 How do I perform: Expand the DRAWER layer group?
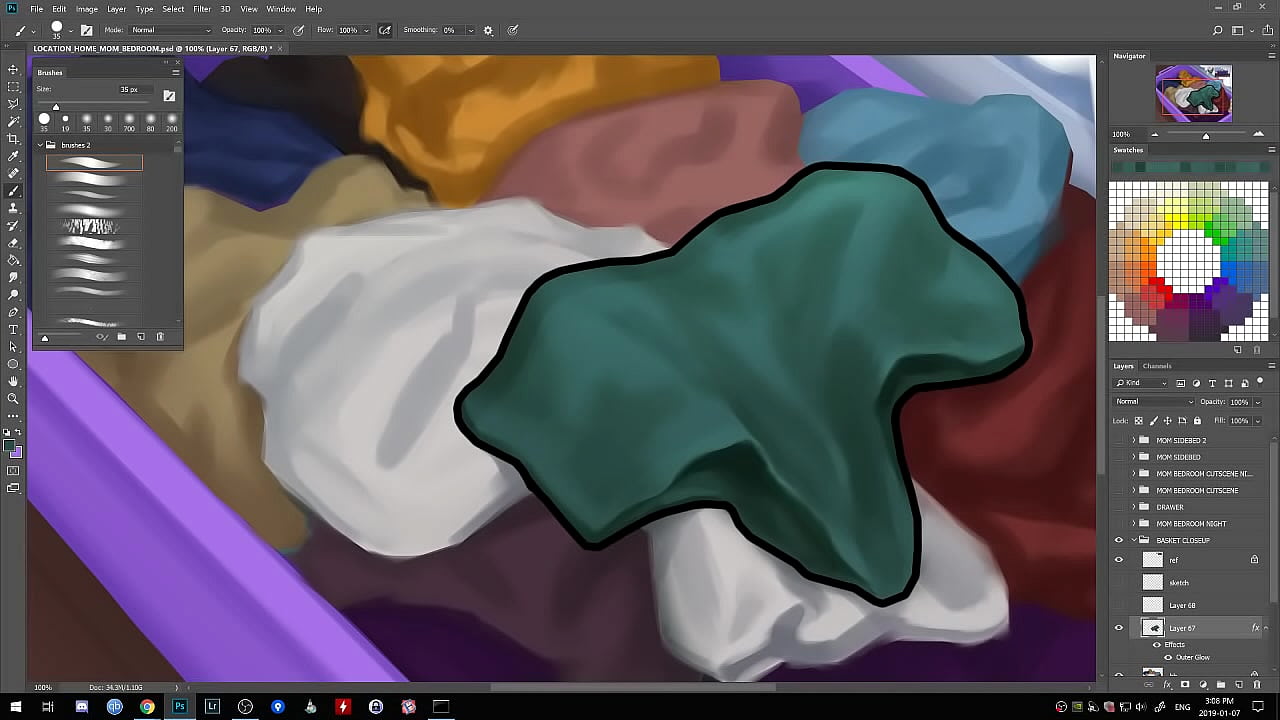tap(1134, 507)
